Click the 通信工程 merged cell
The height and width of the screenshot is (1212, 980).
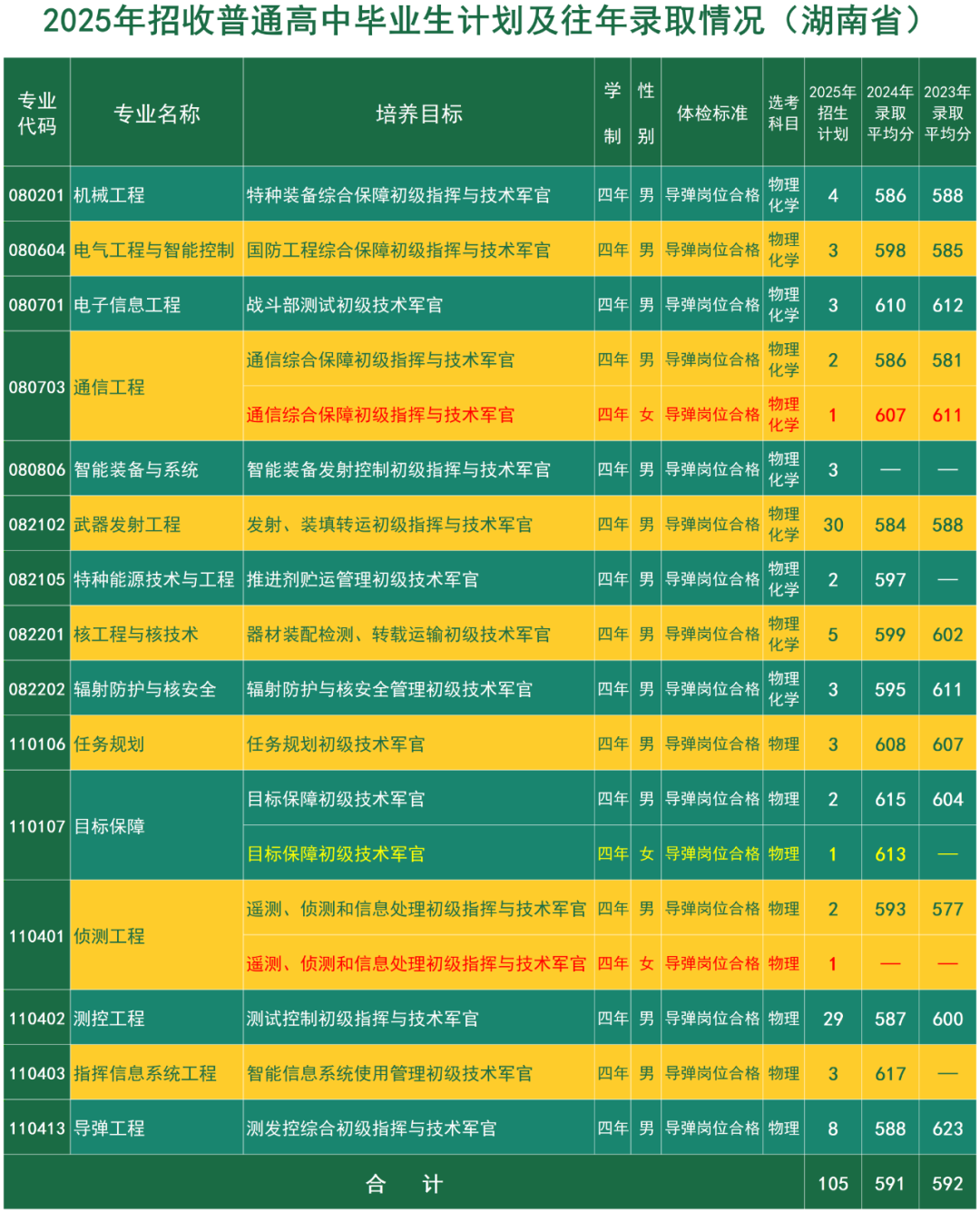(157, 387)
